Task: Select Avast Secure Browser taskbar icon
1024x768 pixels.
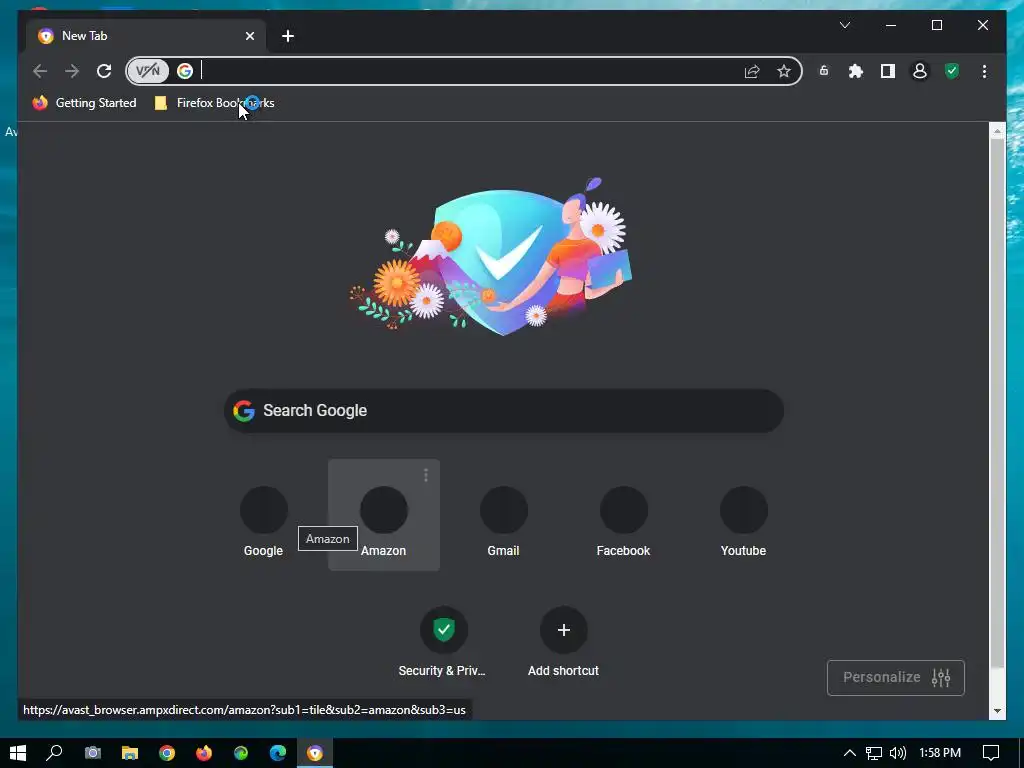Action: [315, 753]
